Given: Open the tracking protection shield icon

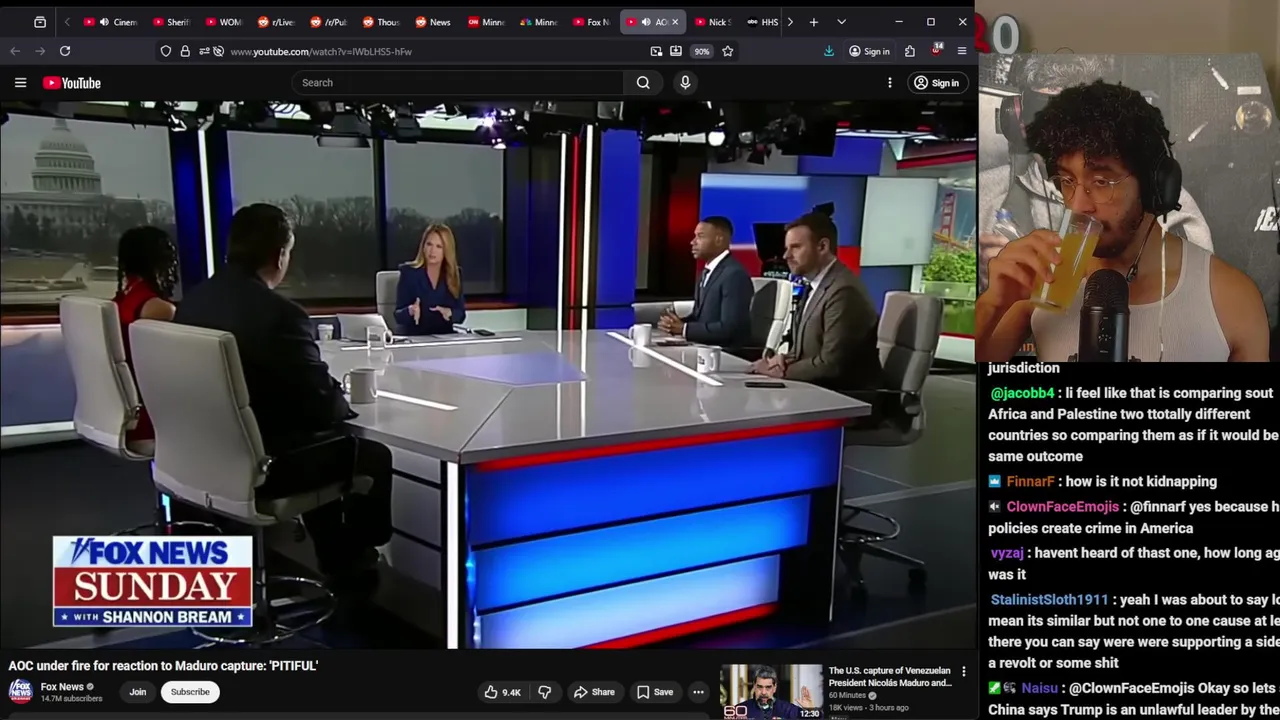Looking at the screenshot, I should coord(166,51).
